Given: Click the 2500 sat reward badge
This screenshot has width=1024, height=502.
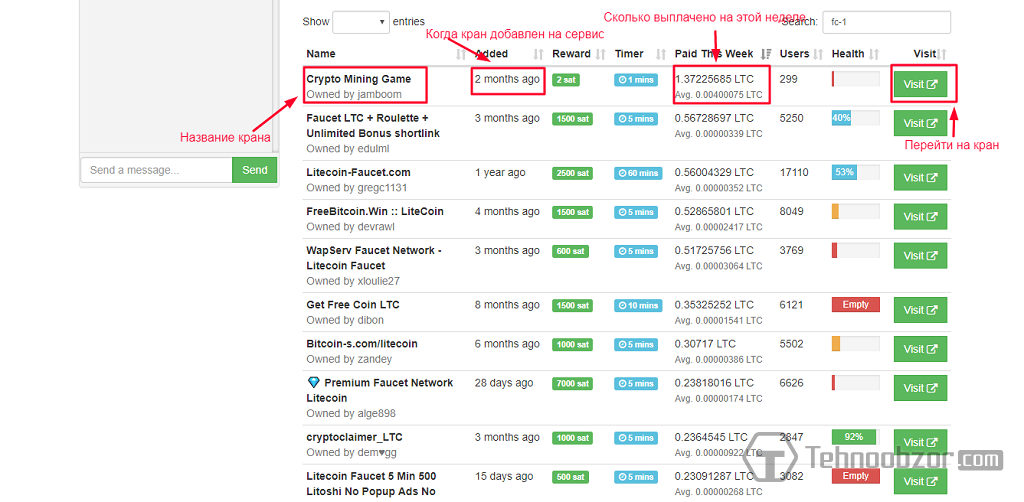Looking at the screenshot, I should pyautogui.click(x=572, y=174).
